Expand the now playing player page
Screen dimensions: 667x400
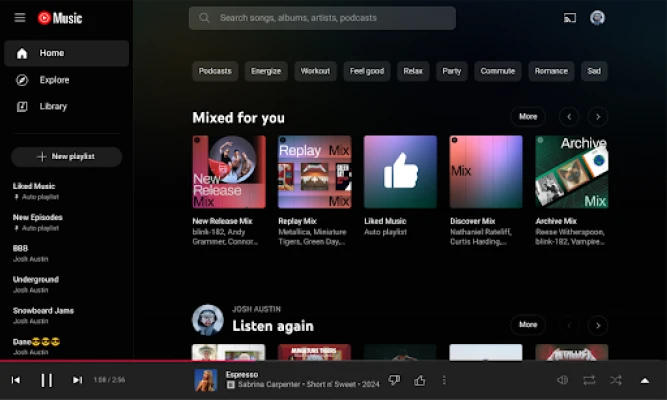pyautogui.click(x=645, y=380)
